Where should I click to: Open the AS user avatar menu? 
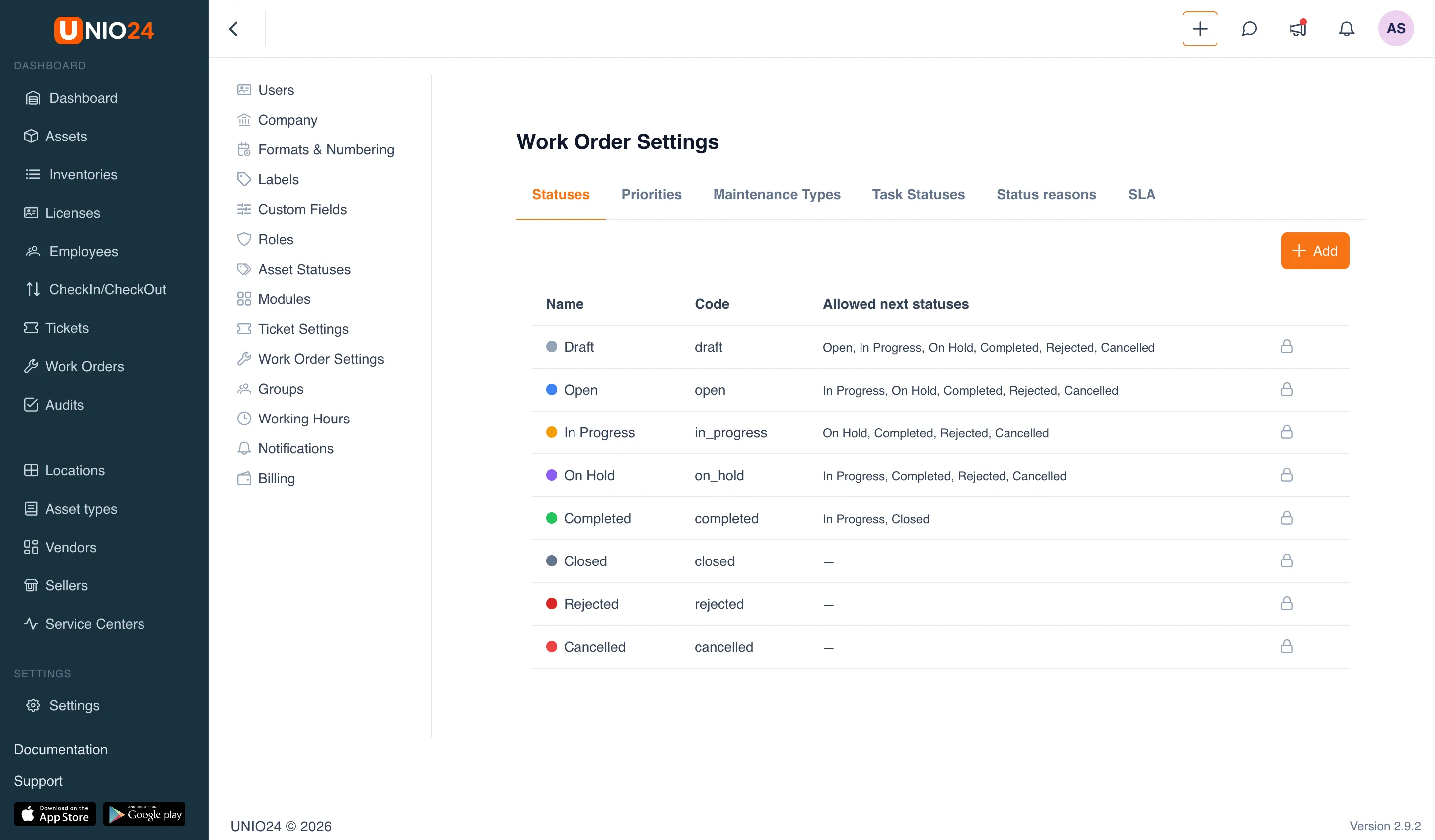[1396, 29]
